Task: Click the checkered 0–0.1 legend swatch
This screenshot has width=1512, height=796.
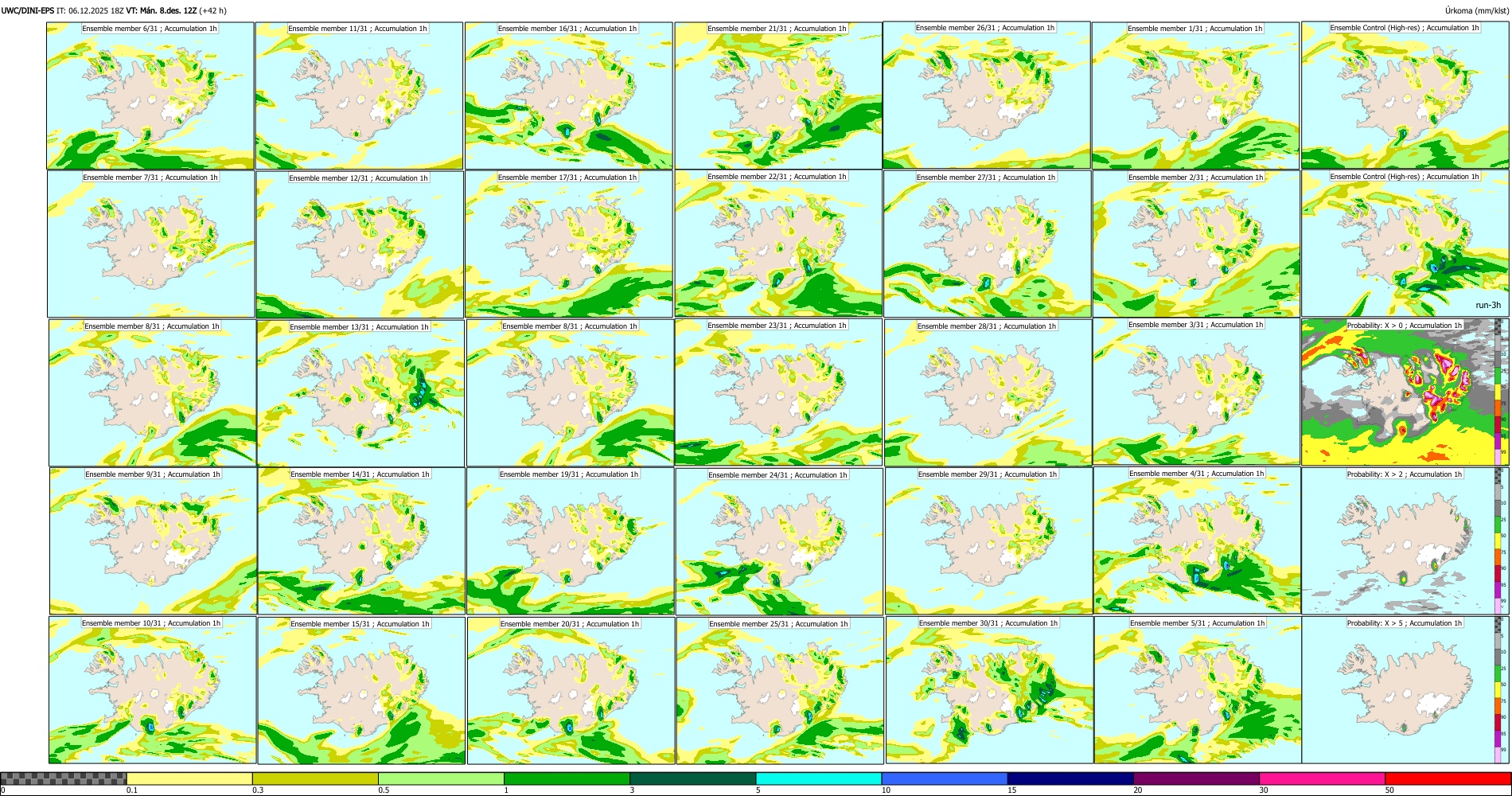Action: click(64, 778)
